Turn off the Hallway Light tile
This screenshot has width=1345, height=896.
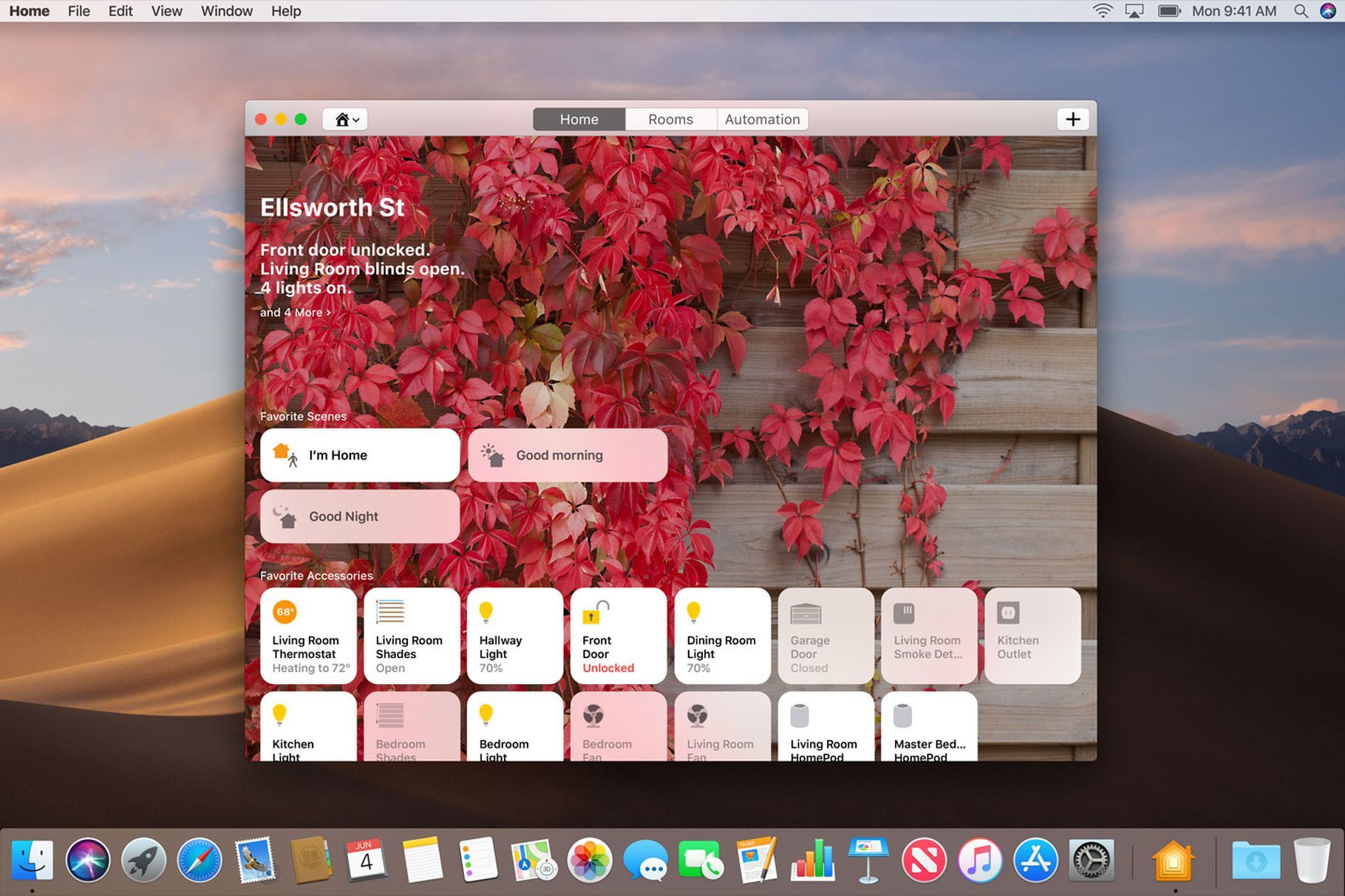(x=515, y=636)
